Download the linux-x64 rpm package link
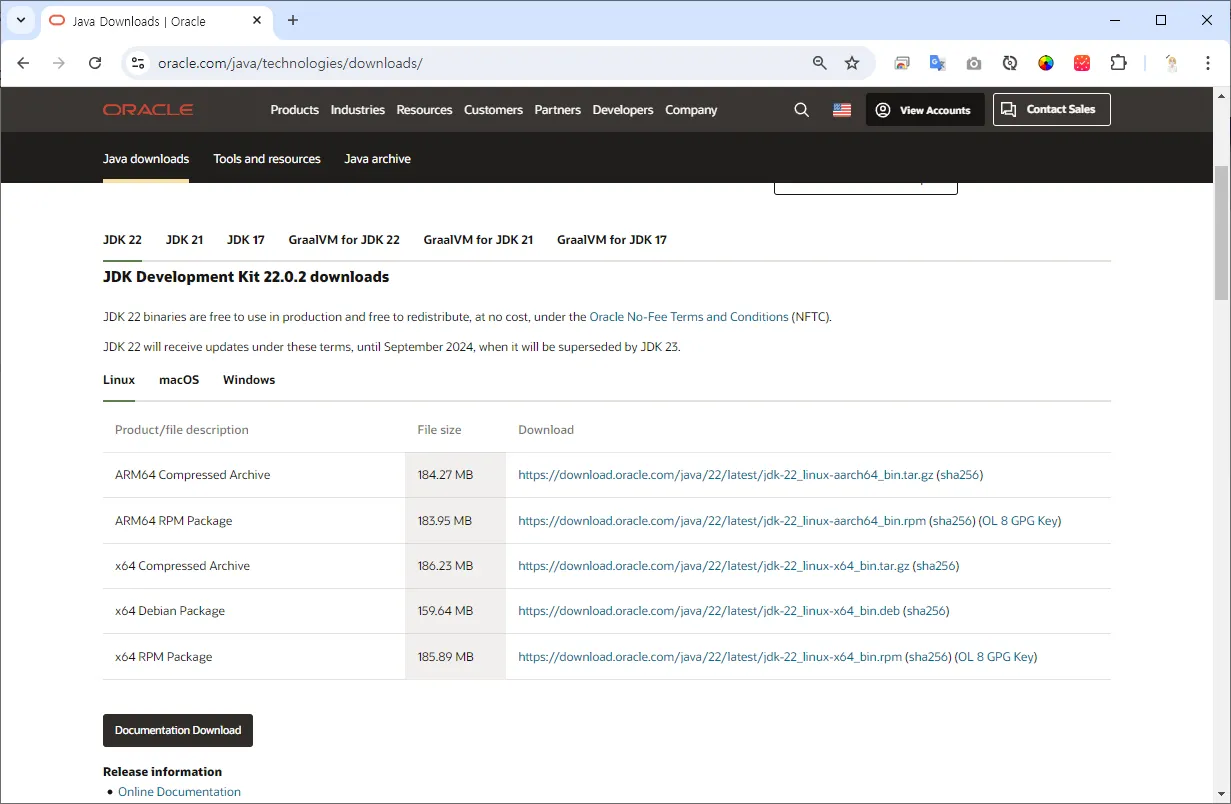The height and width of the screenshot is (804, 1231). click(710, 657)
